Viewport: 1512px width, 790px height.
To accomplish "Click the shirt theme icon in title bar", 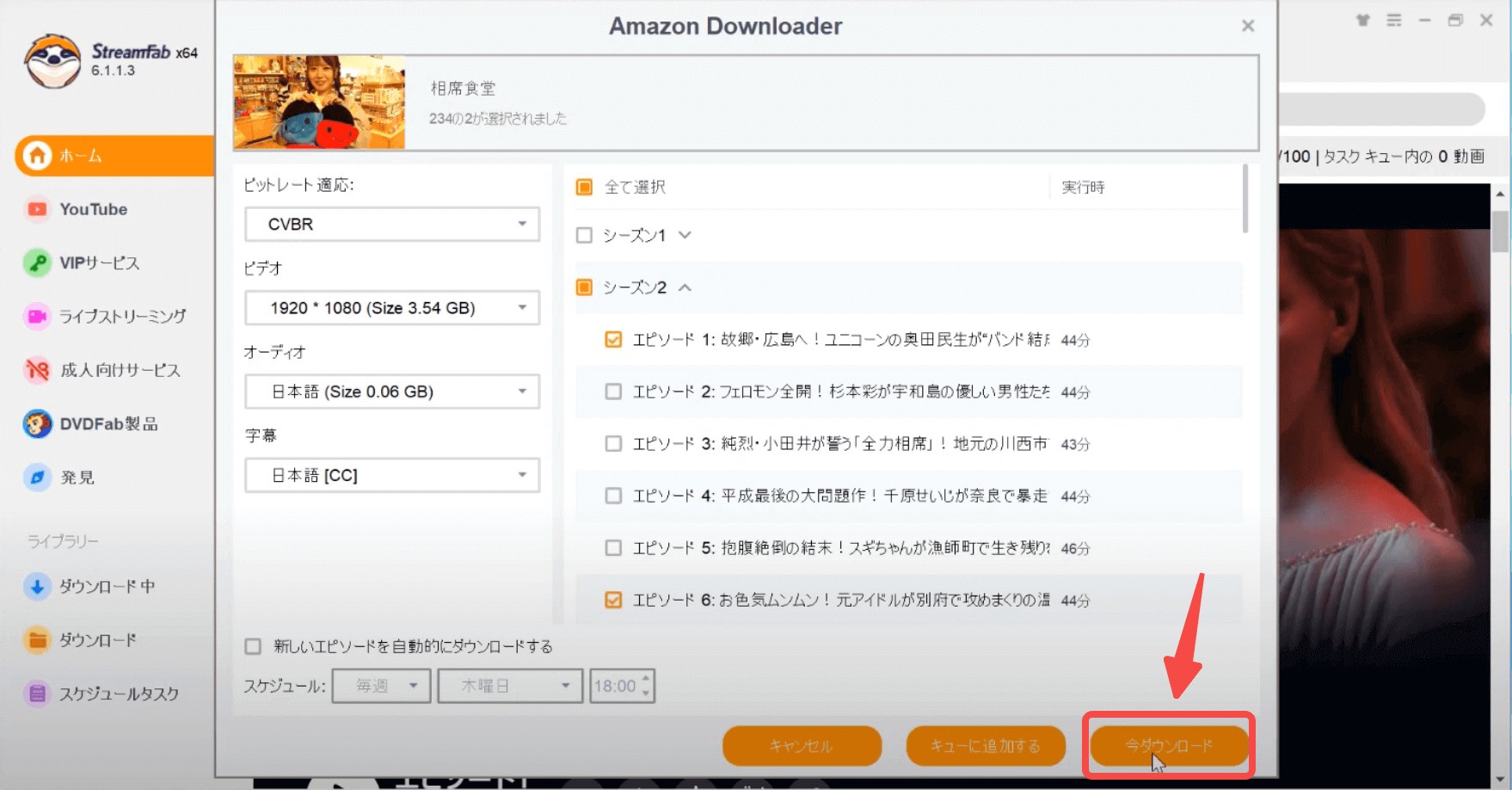I will point(1363,20).
